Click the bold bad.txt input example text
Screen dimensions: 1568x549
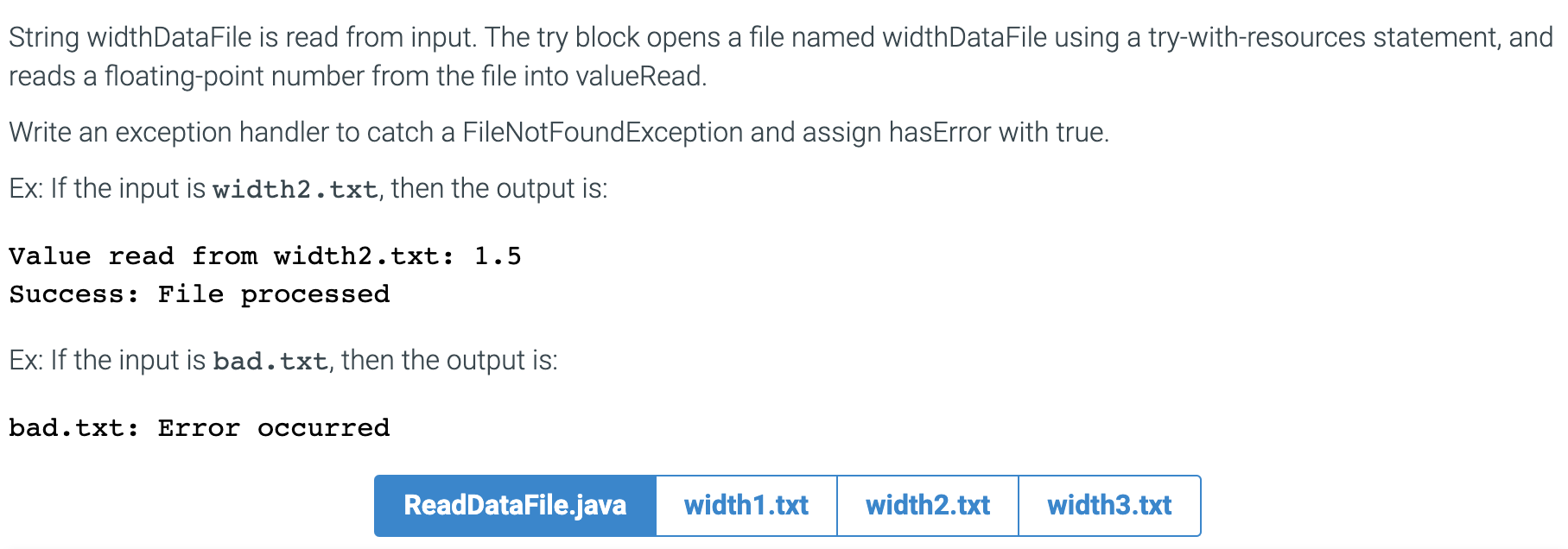[x=270, y=361]
